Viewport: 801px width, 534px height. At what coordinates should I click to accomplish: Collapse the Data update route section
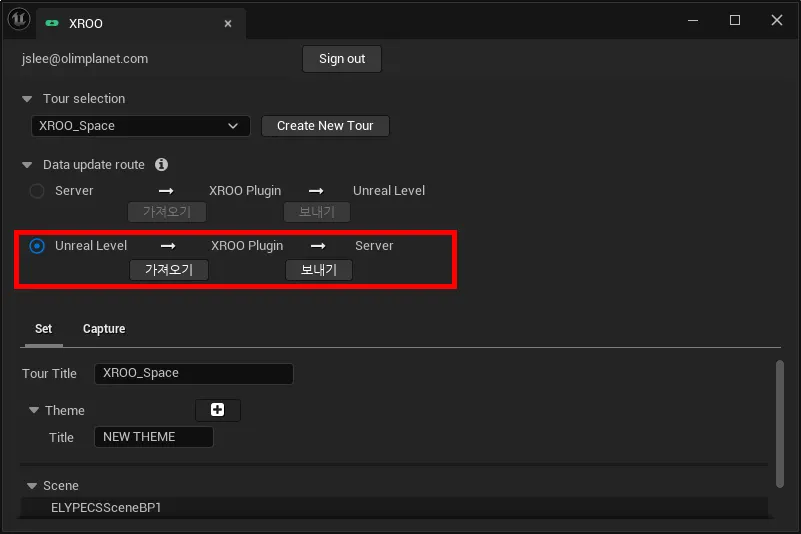point(27,165)
